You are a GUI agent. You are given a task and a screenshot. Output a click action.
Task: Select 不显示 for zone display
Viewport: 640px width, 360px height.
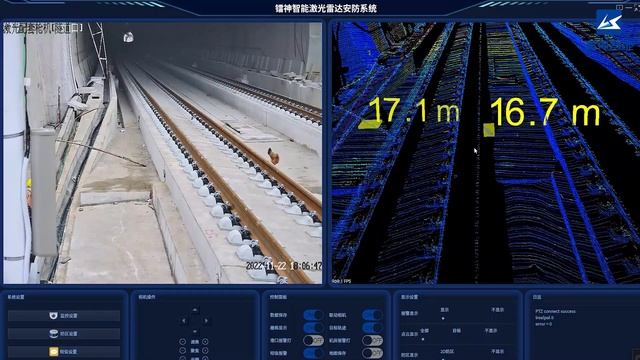[x=497, y=351]
